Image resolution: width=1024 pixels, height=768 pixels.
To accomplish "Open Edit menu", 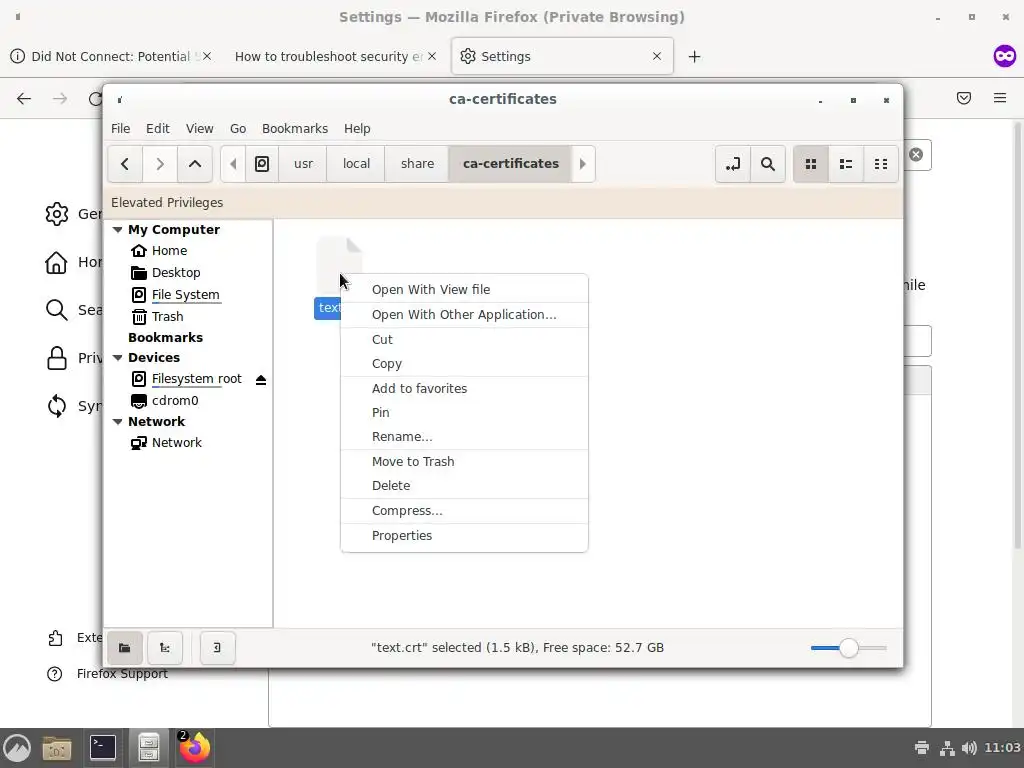I will (x=157, y=129).
